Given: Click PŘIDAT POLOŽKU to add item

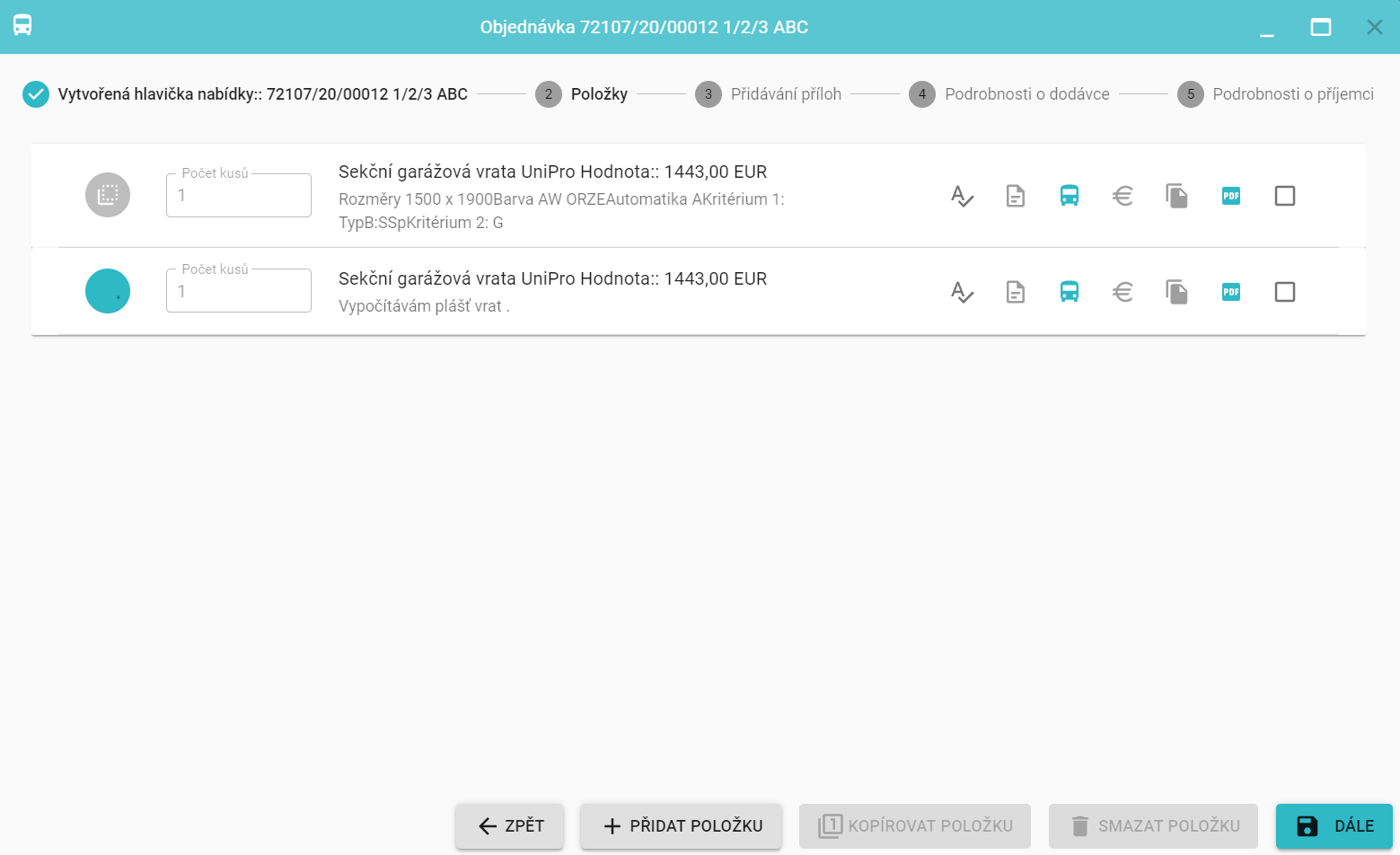Looking at the screenshot, I should click(681, 826).
